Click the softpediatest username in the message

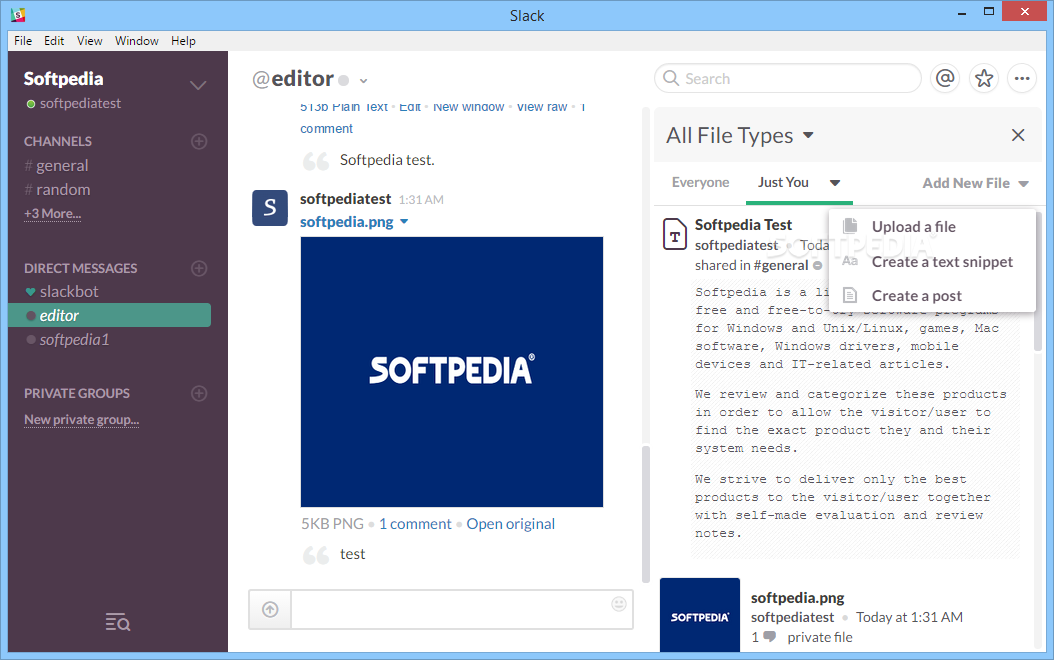pos(345,199)
